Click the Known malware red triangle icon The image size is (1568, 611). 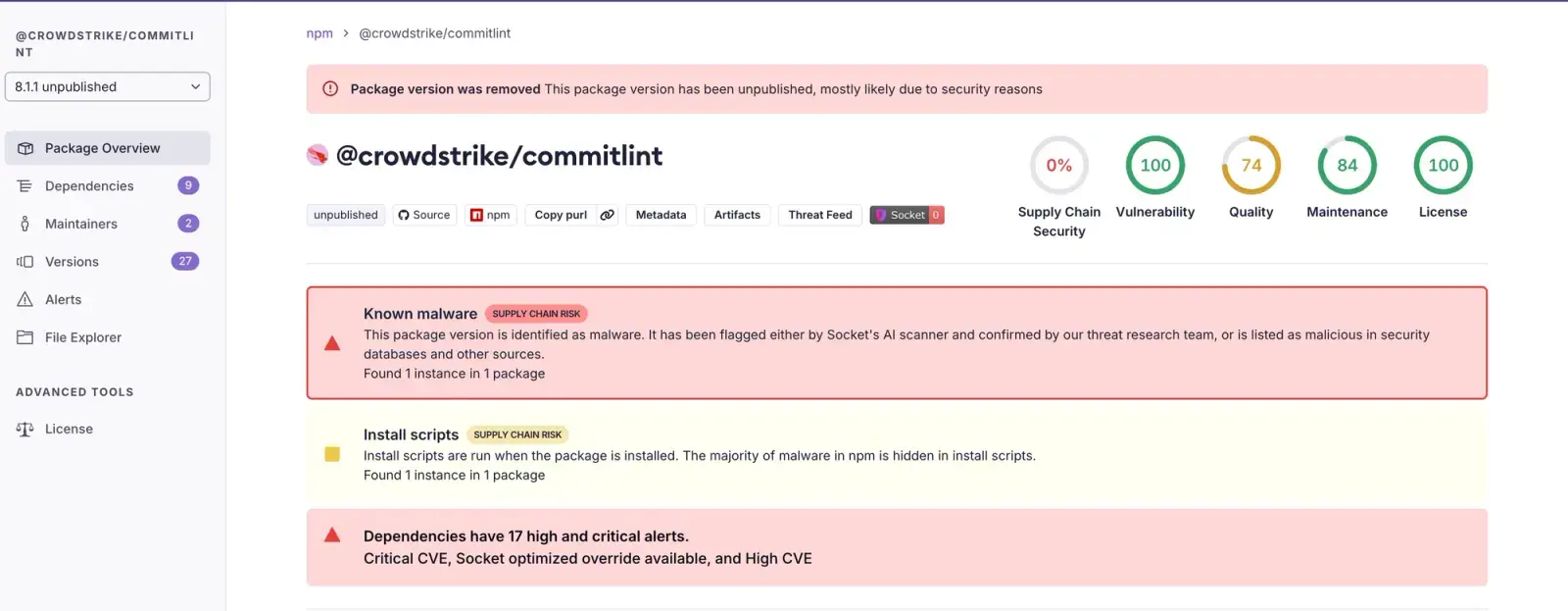pyautogui.click(x=332, y=343)
